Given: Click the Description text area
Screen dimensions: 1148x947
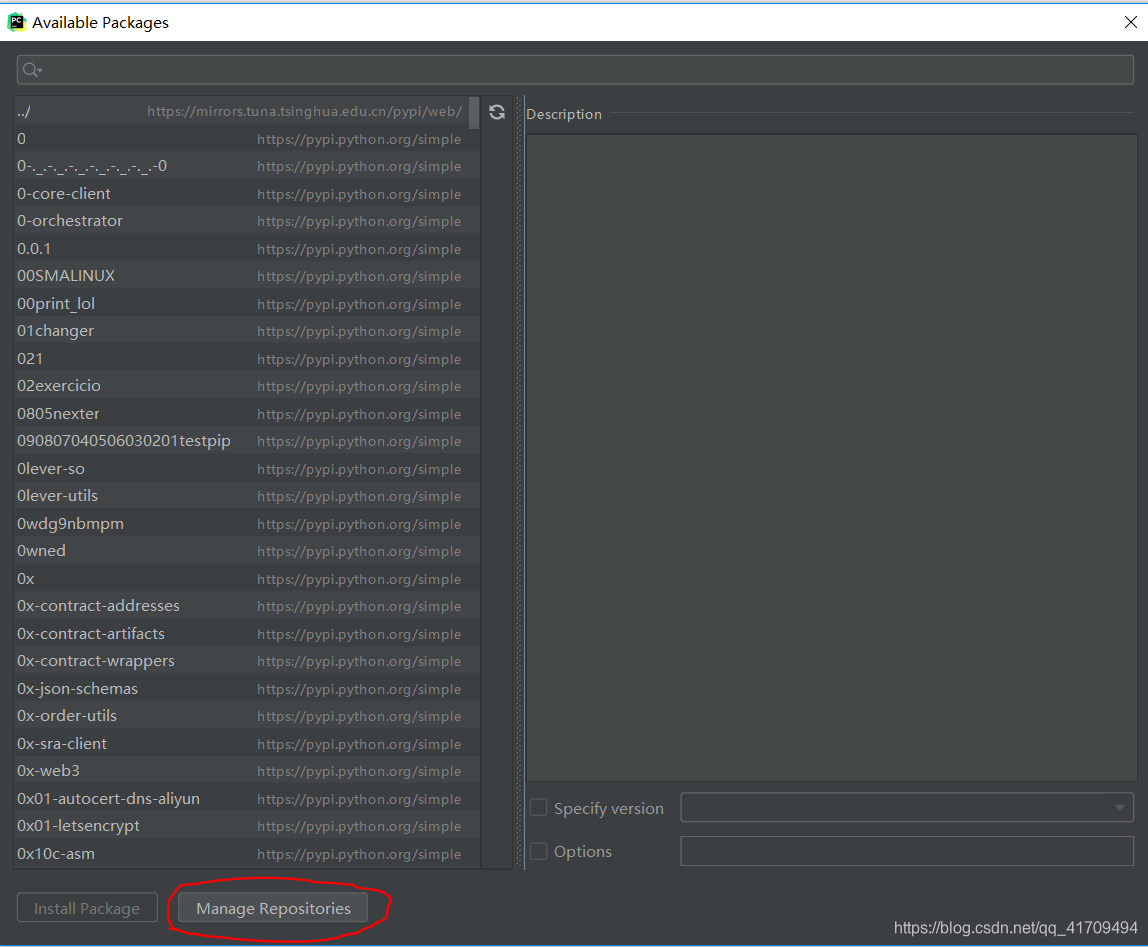Looking at the screenshot, I should click(831, 458).
